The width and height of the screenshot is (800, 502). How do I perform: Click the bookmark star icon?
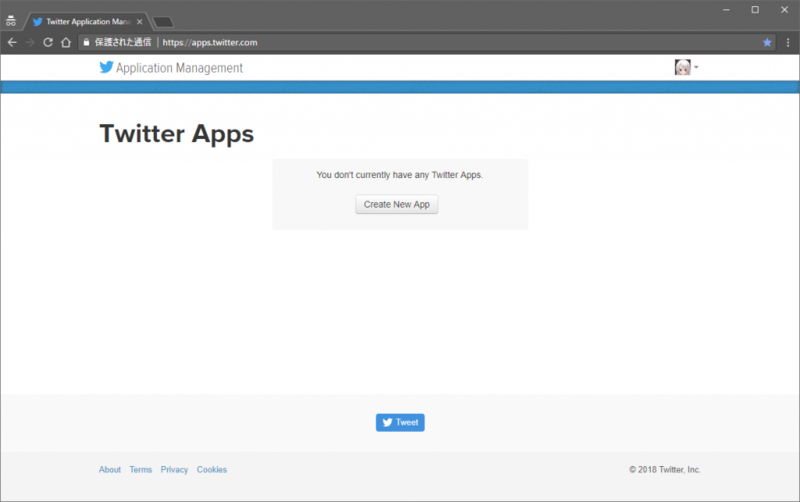click(x=767, y=42)
